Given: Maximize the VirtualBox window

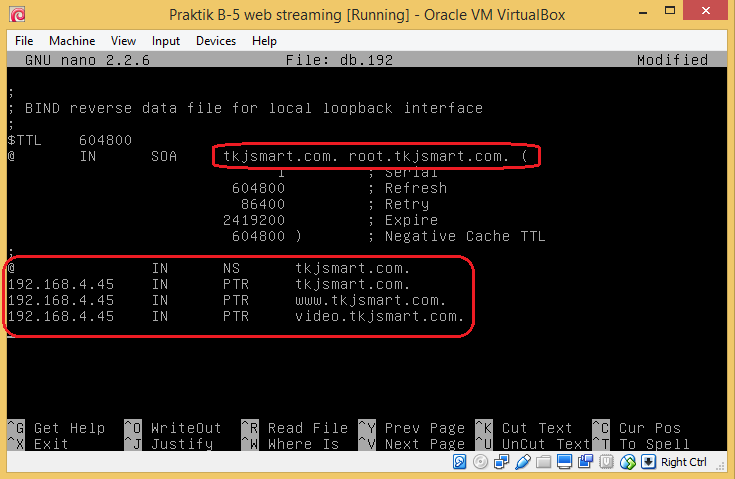Looking at the screenshot, I should pyautogui.click(x=670, y=11).
